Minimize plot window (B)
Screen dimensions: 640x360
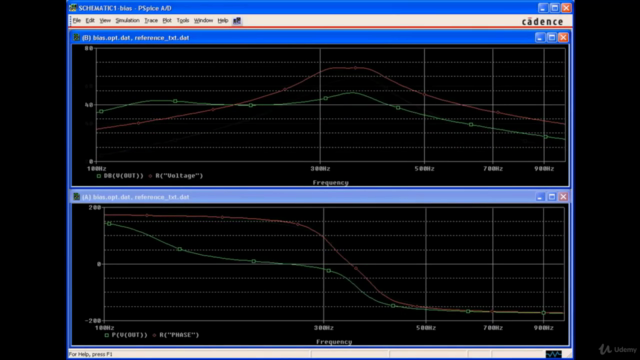point(540,38)
